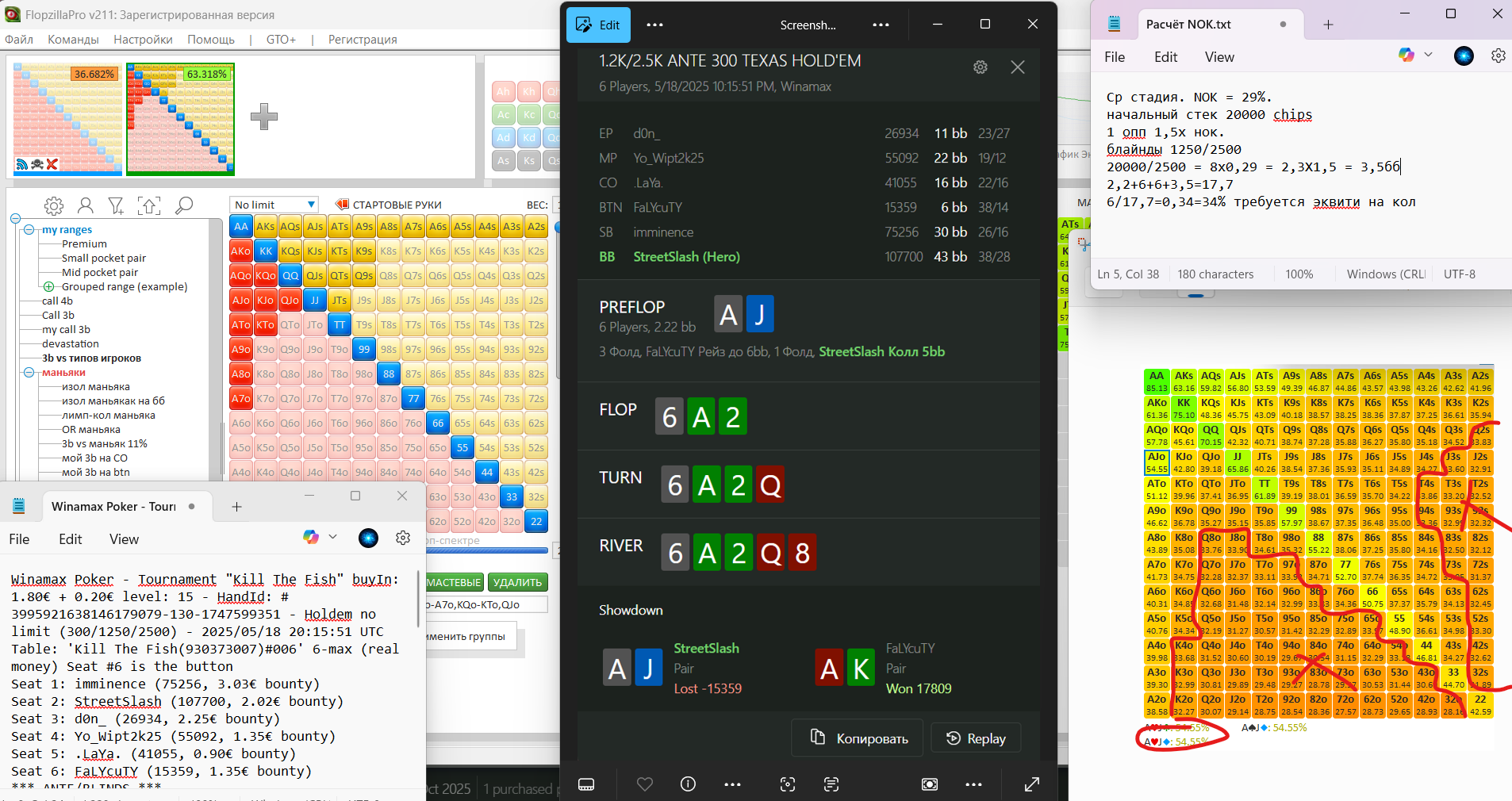Viewport: 1512px width, 801px height.
Task: Select the Premium range in tree
Action: coord(84,243)
